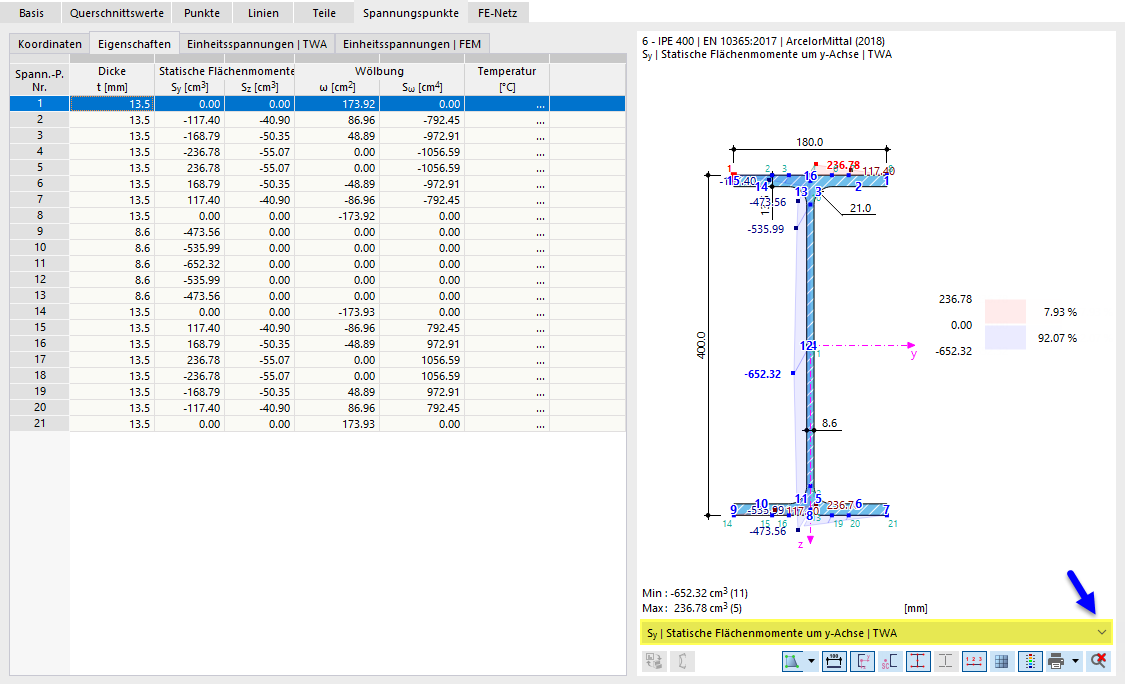Screen dimensions: 1125x684
Task: Click the 180.0 width dimension label
Action: point(809,142)
